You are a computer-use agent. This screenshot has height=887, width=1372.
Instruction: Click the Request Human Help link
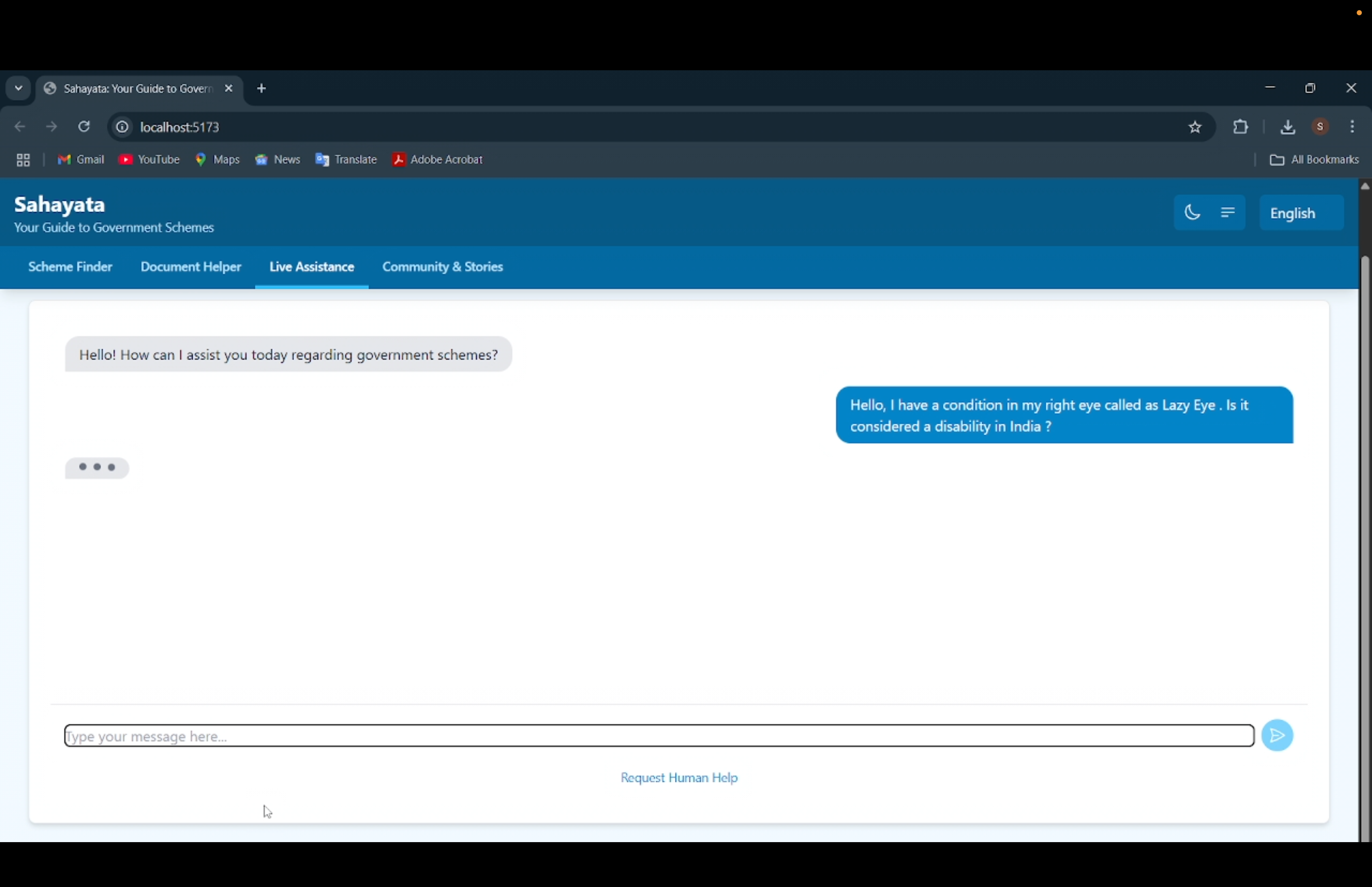point(679,778)
